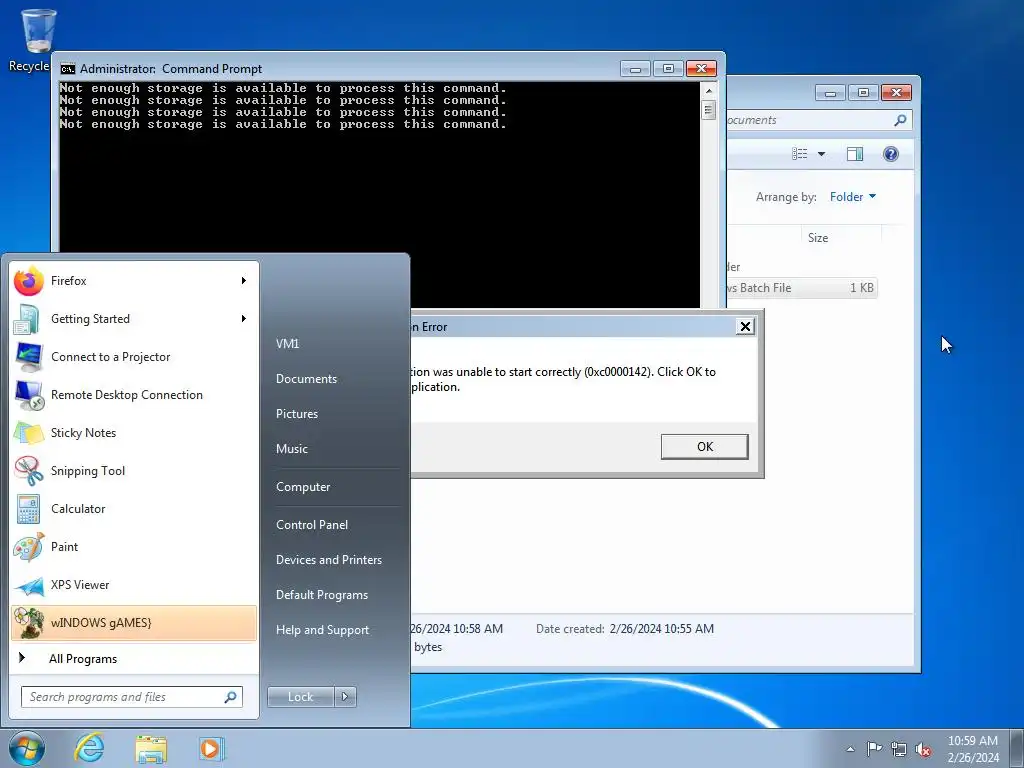
Task: Open Windows Media Player from taskbar
Action: [x=211, y=748]
